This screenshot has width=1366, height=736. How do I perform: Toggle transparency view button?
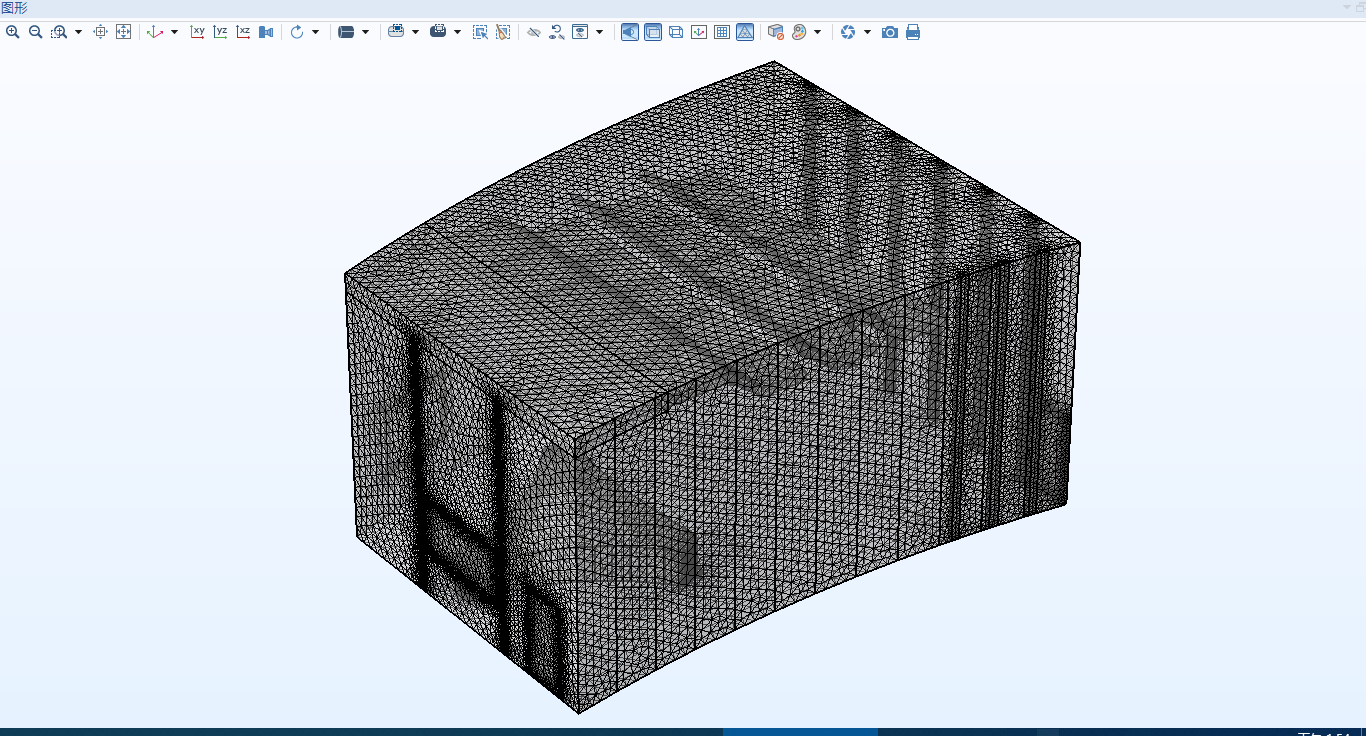[x=653, y=32]
